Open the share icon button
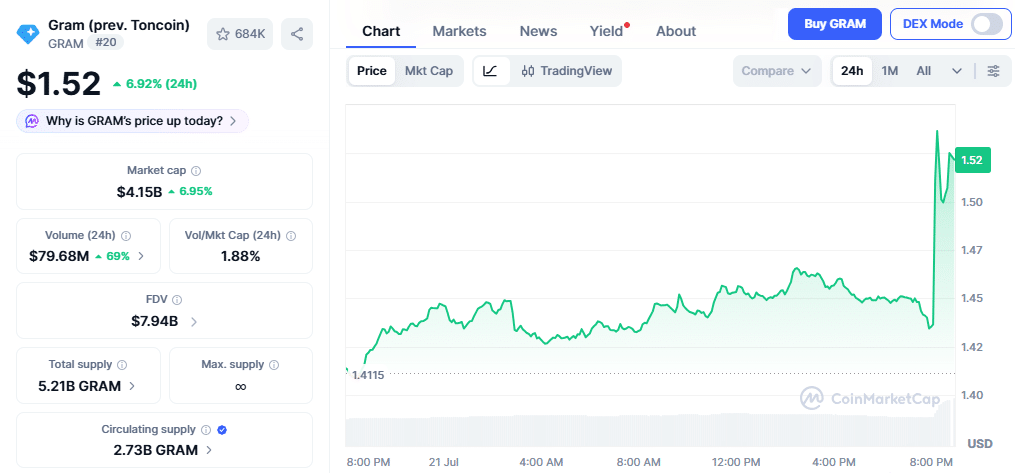Image resolution: width=1015 pixels, height=473 pixels. (x=297, y=34)
